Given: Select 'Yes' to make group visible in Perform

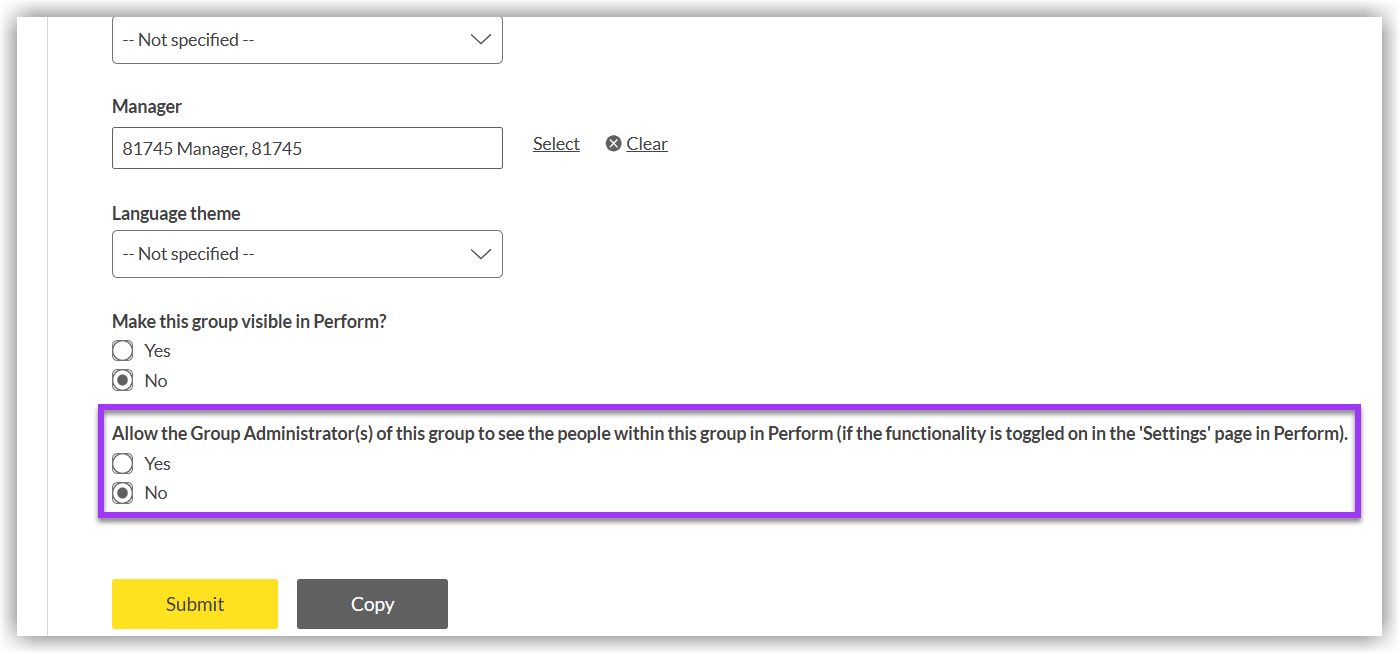Looking at the screenshot, I should [122, 350].
